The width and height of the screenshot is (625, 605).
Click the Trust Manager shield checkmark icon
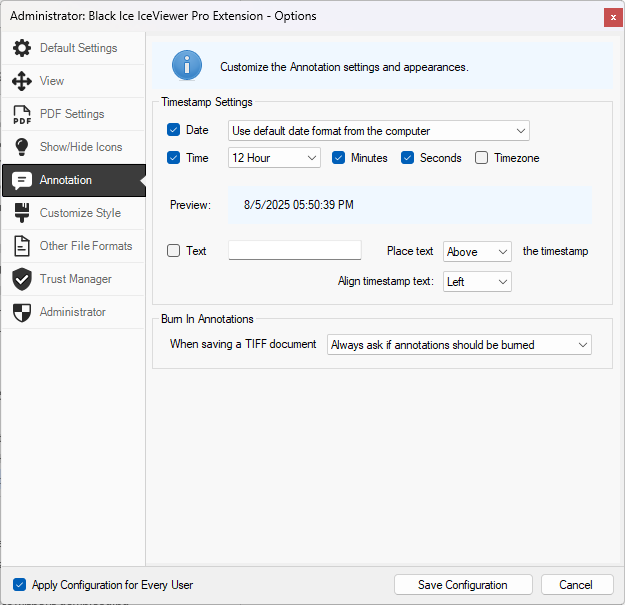22,279
